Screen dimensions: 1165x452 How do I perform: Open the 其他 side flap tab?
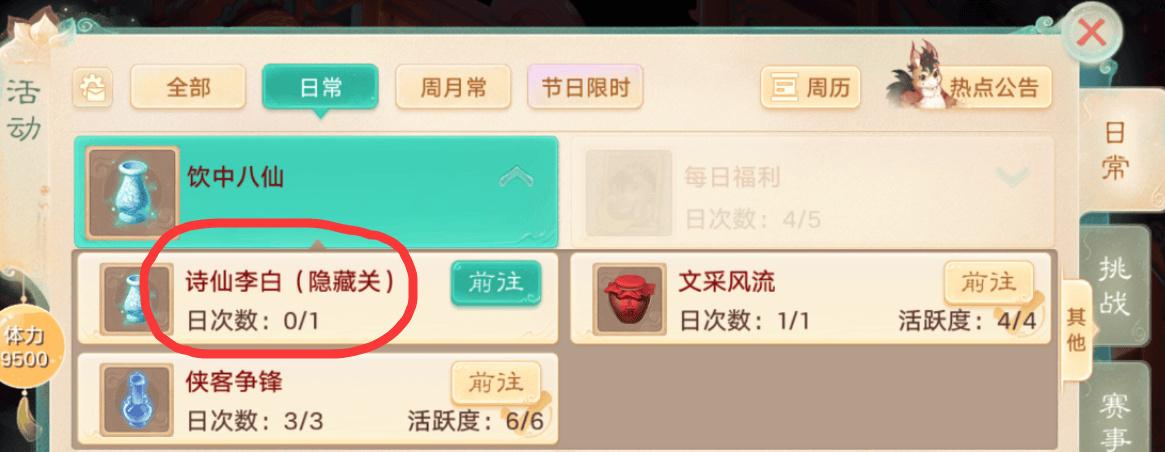[1077, 329]
